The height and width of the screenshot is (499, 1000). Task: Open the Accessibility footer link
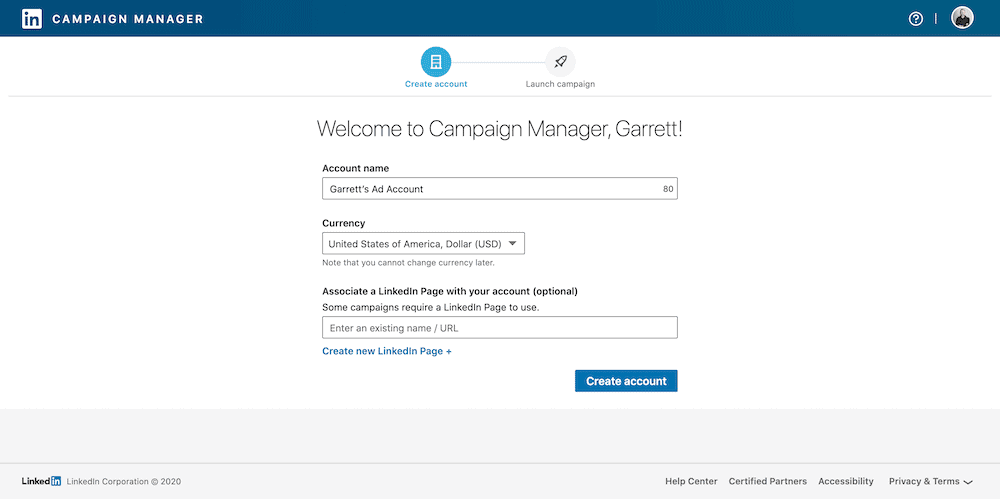click(x=846, y=481)
